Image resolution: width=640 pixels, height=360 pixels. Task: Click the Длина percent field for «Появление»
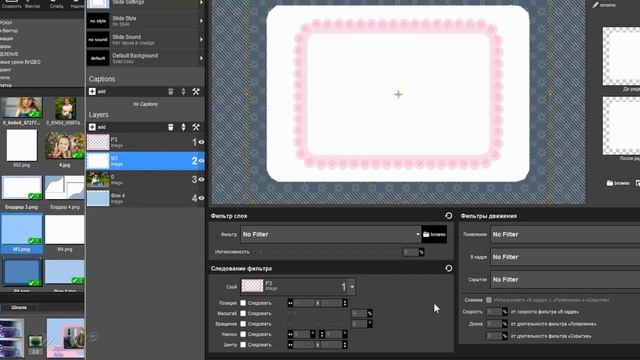point(494,324)
